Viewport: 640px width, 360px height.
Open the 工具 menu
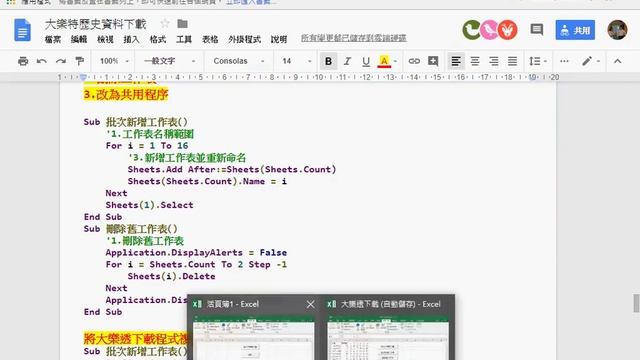[x=184, y=39]
